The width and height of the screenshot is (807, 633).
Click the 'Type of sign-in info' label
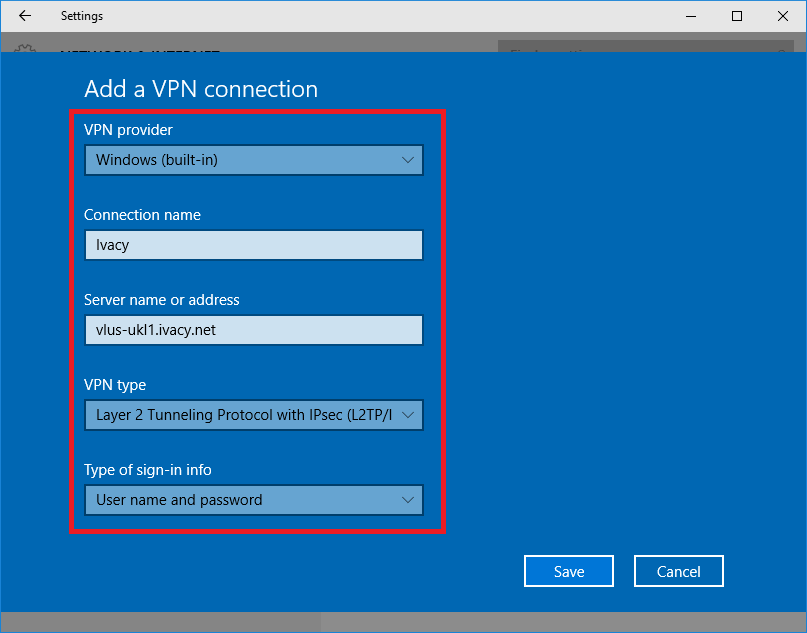point(148,470)
